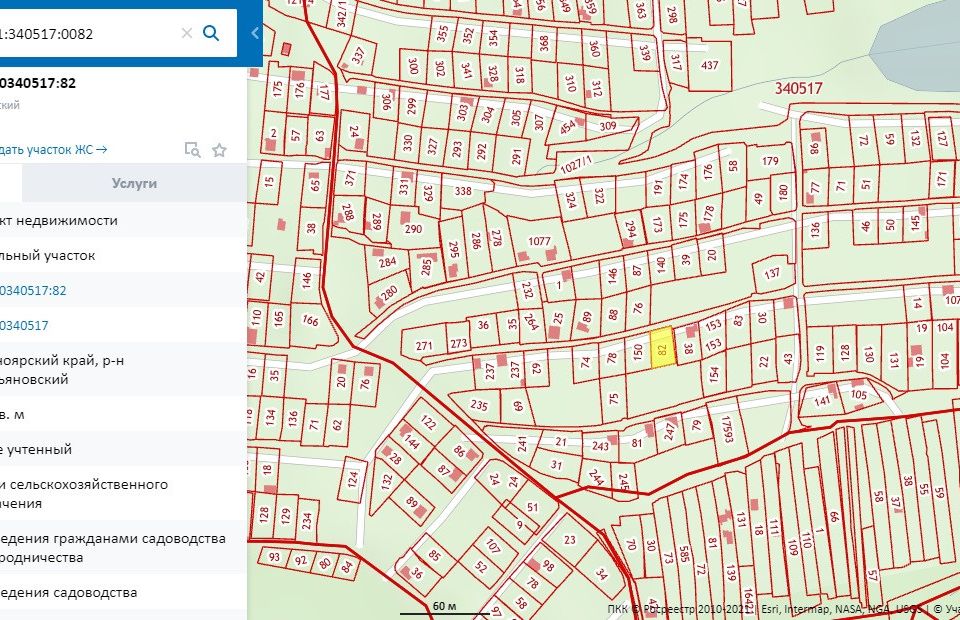Add parcel to favorites with star icon
The height and width of the screenshot is (620, 960).
tap(219, 149)
